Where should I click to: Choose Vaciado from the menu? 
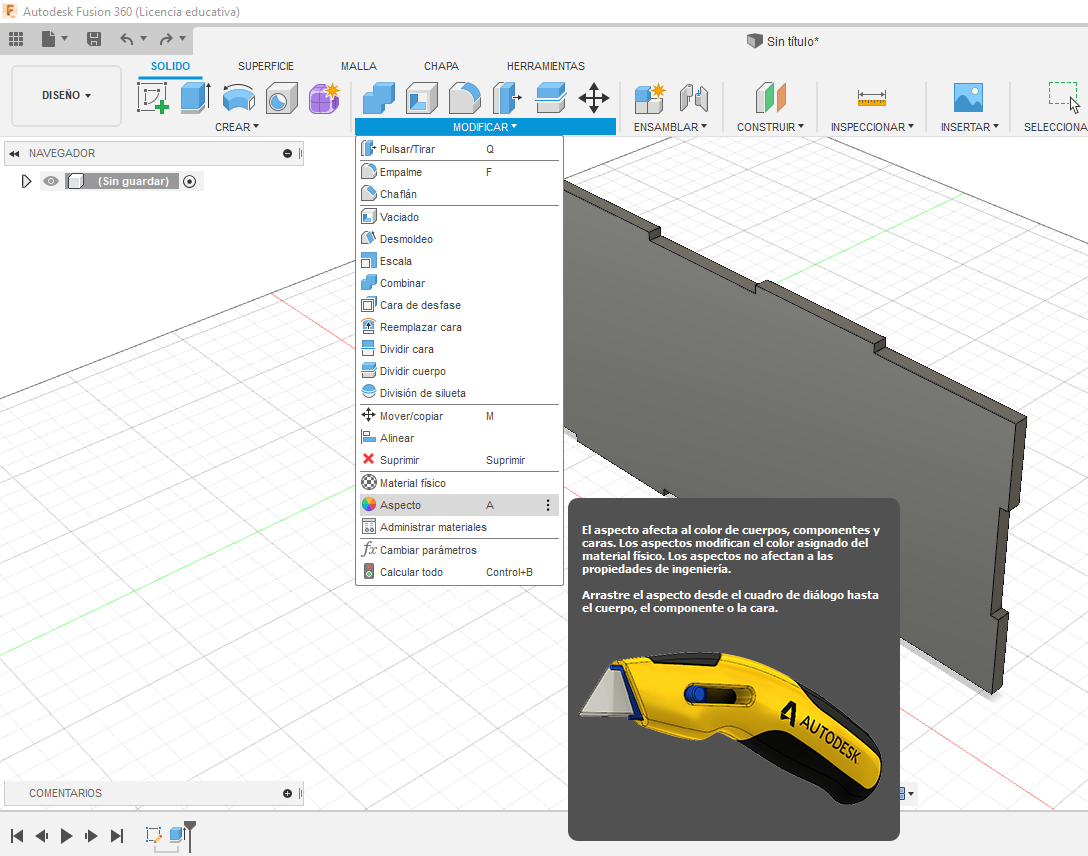click(x=459, y=217)
